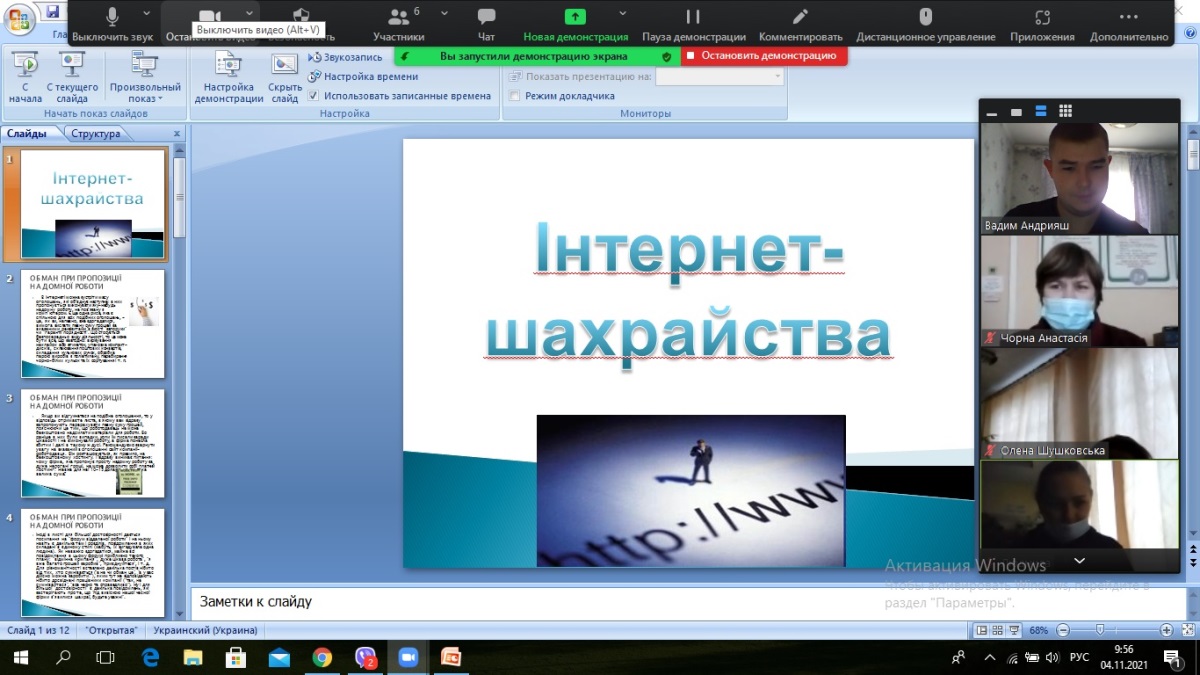Screen dimensions: 1200x675
Task: Select Чорна Анастасія video tile
Action: pyautogui.click(x=1079, y=291)
